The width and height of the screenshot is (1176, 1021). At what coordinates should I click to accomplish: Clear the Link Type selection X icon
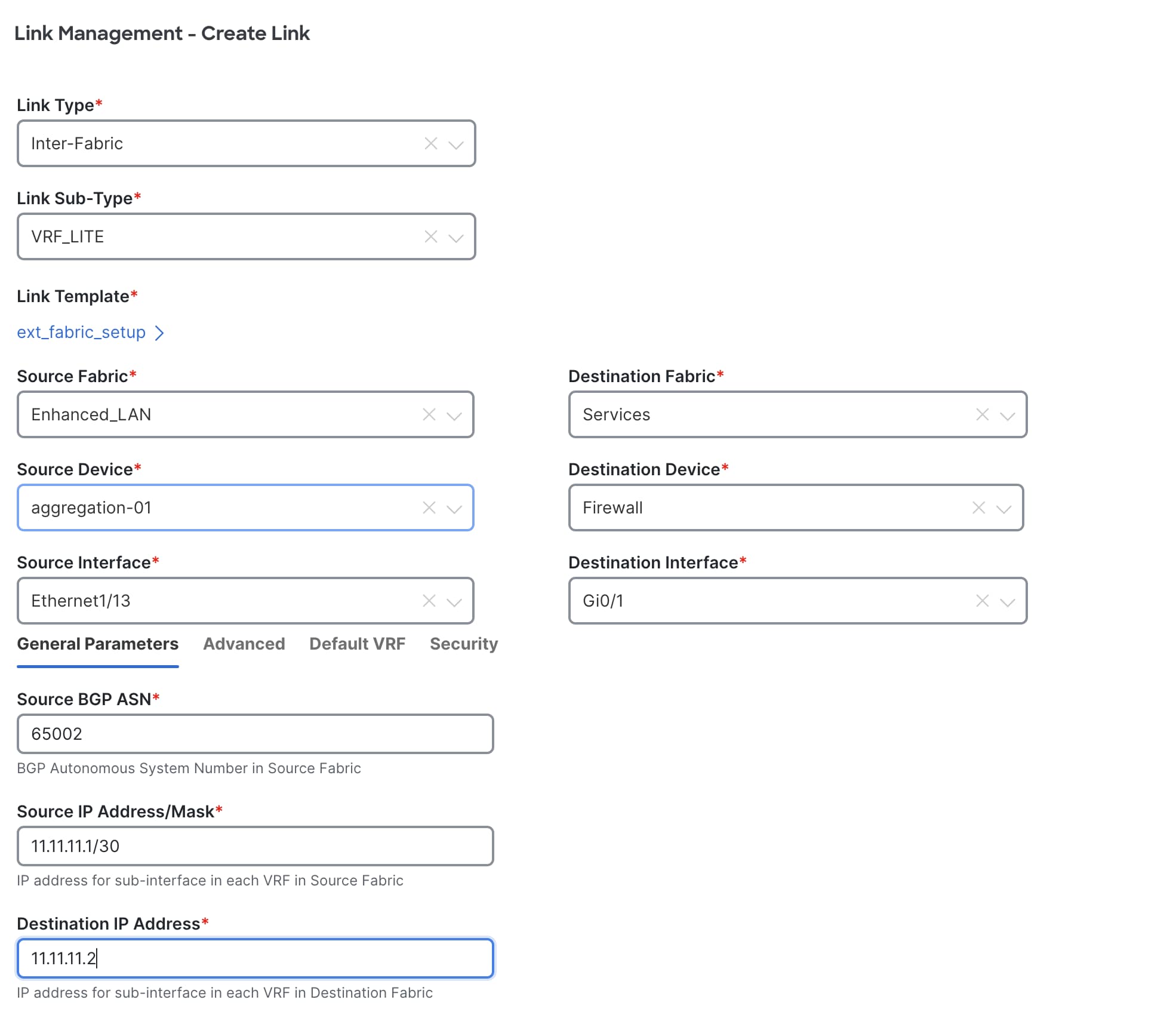pyautogui.click(x=430, y=143)
